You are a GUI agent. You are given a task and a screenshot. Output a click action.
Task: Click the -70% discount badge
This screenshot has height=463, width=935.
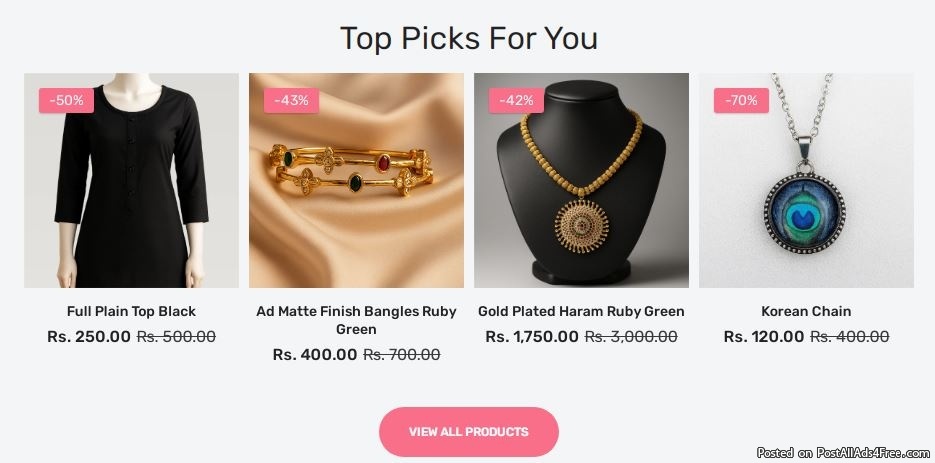[741, 100]
